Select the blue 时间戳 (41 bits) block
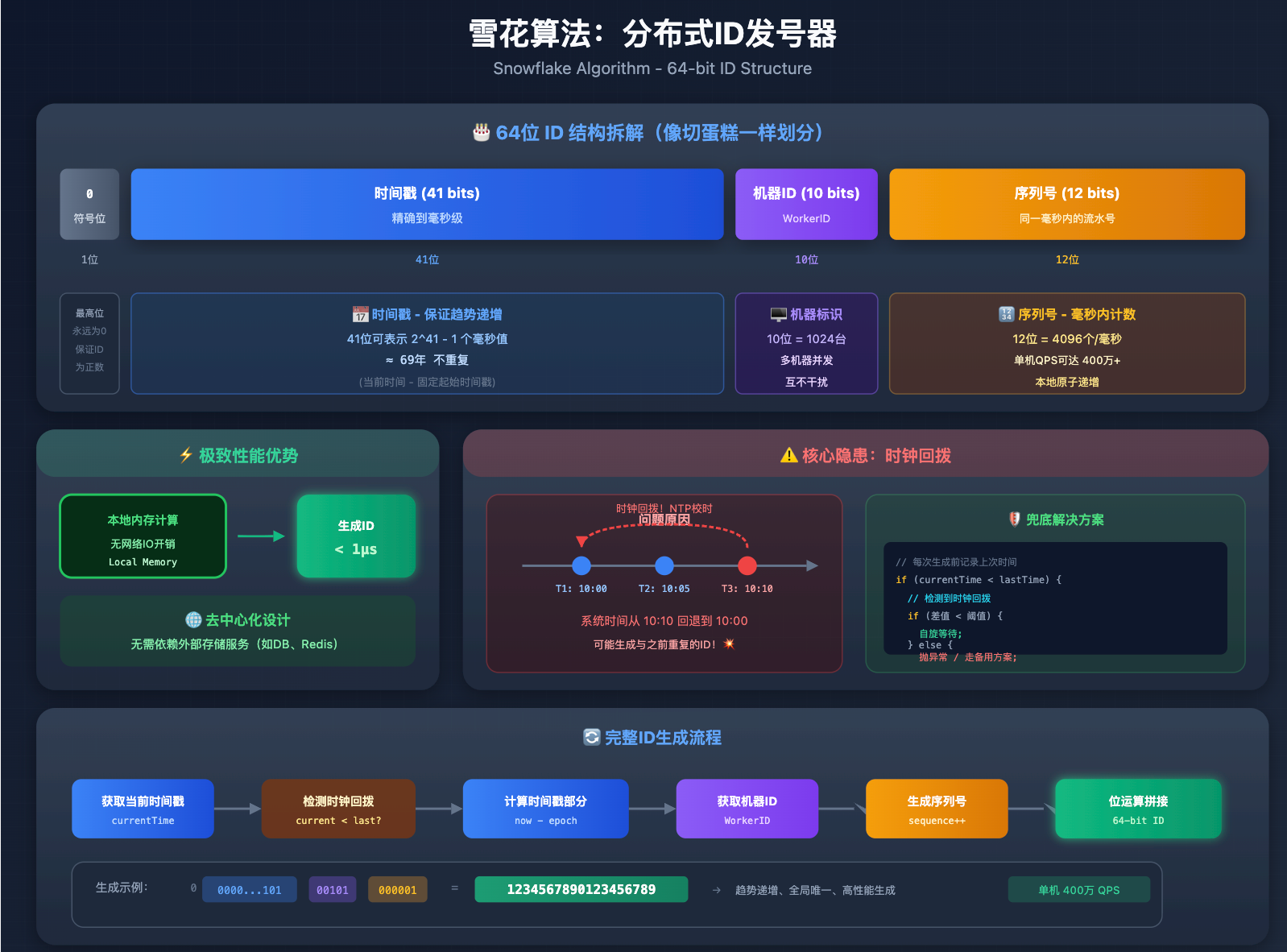This screenshot has width=1287, height=952. point(427,205)
